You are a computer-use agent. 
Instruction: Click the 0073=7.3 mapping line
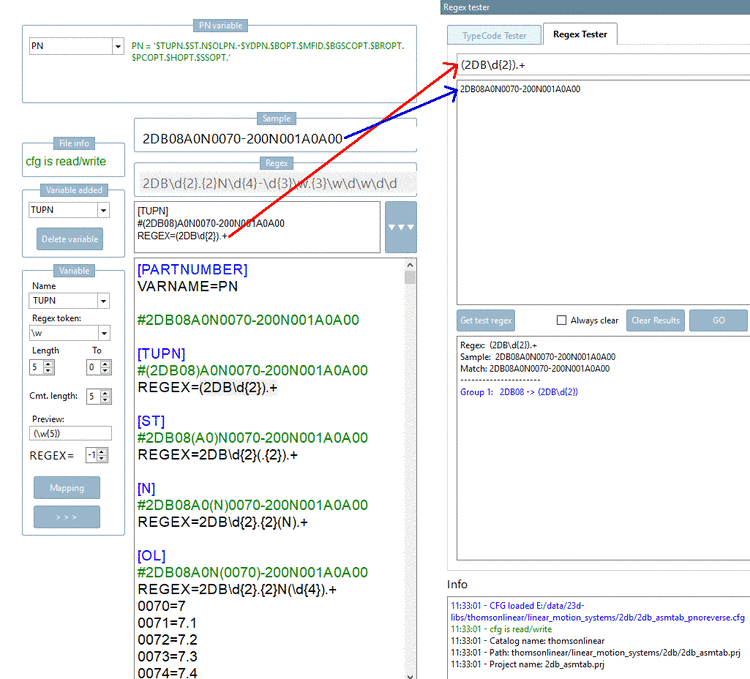167,657
